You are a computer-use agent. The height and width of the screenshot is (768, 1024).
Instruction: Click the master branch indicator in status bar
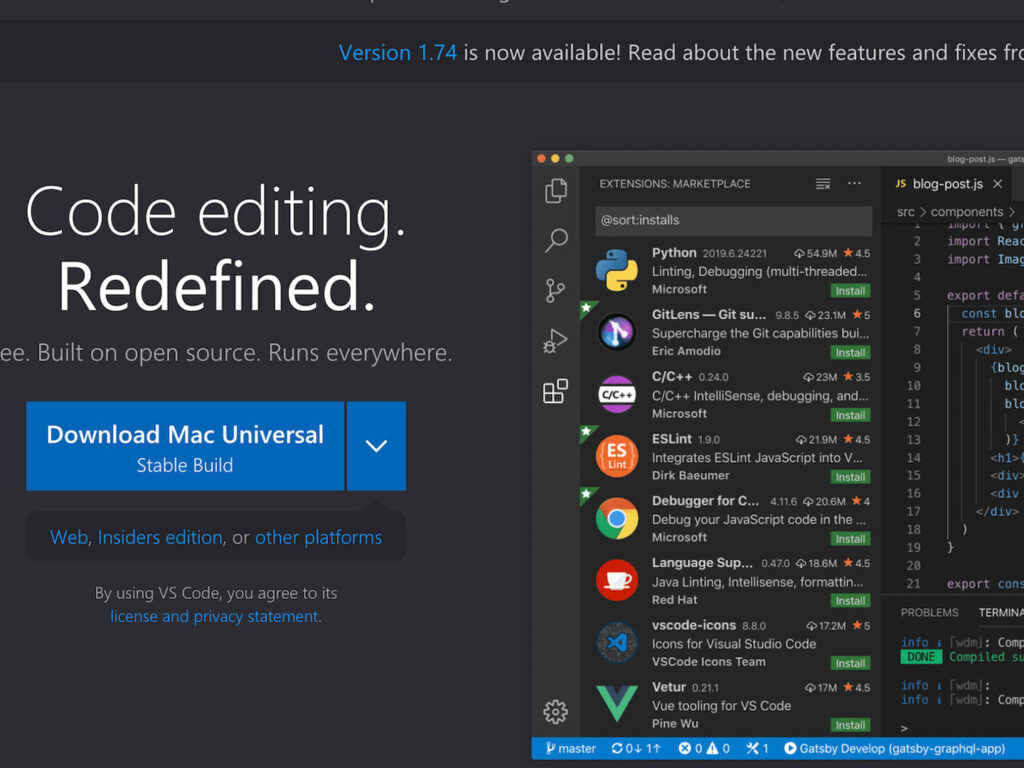tap(571, 748)
